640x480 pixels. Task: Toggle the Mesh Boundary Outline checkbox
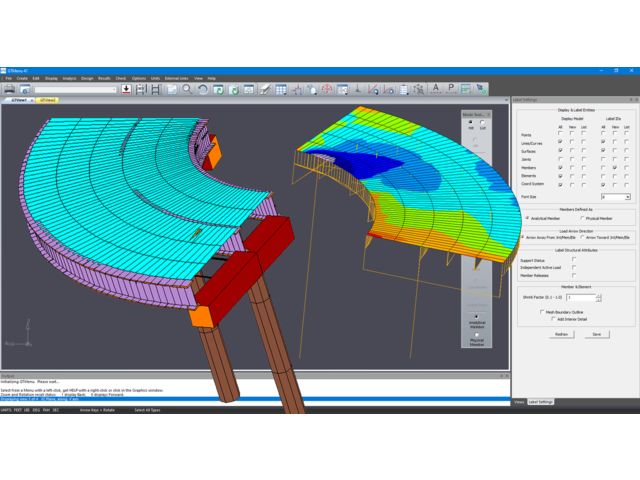[541, 311]
